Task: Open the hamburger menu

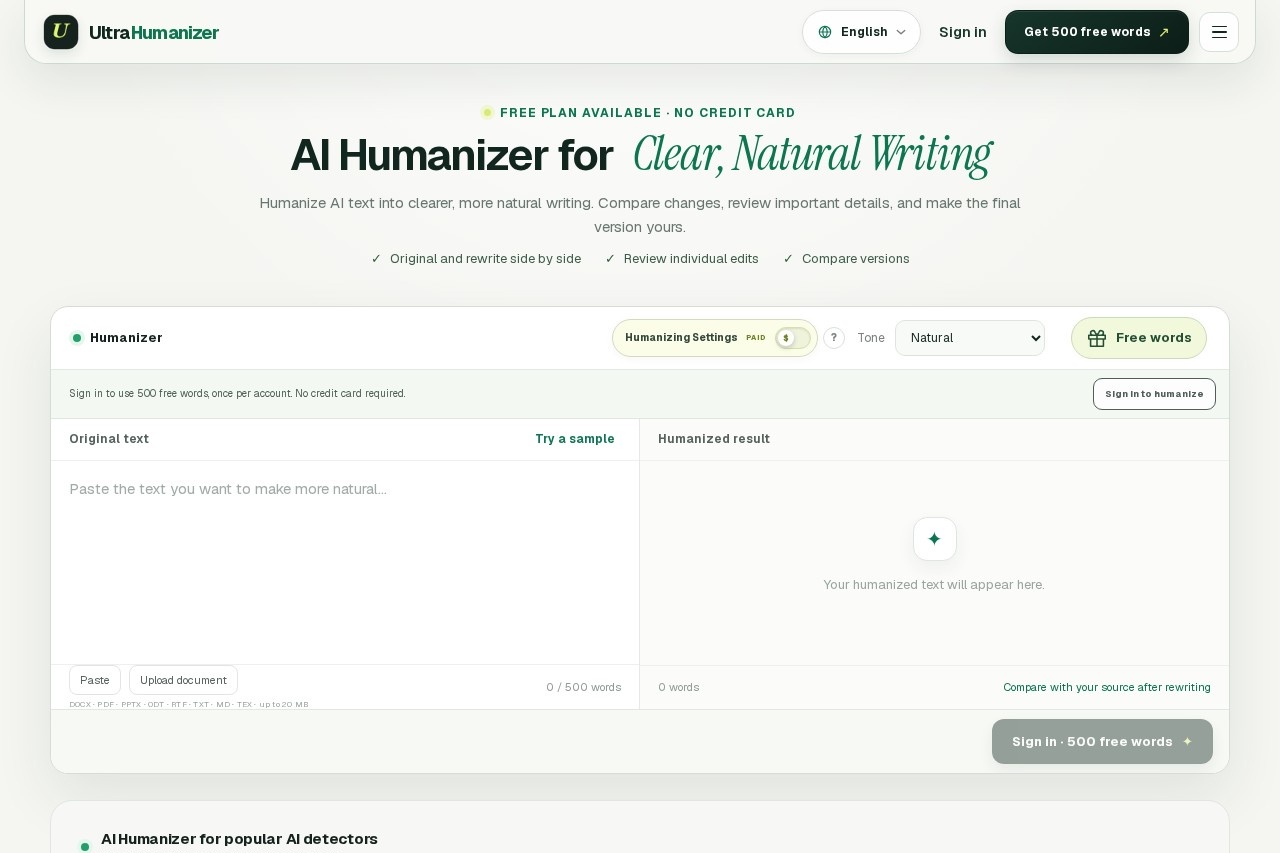Action: [x=1219, y=32]
